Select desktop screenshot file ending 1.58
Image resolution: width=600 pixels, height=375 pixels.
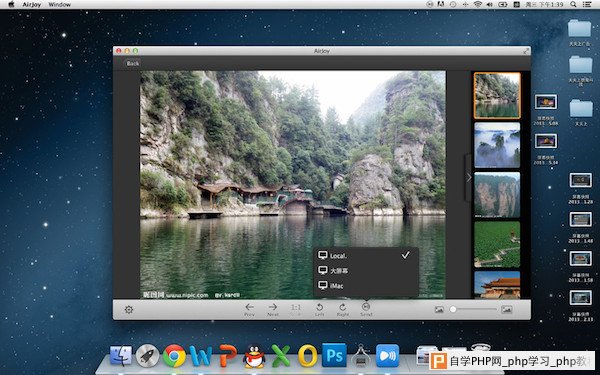[x=580, y=266]
